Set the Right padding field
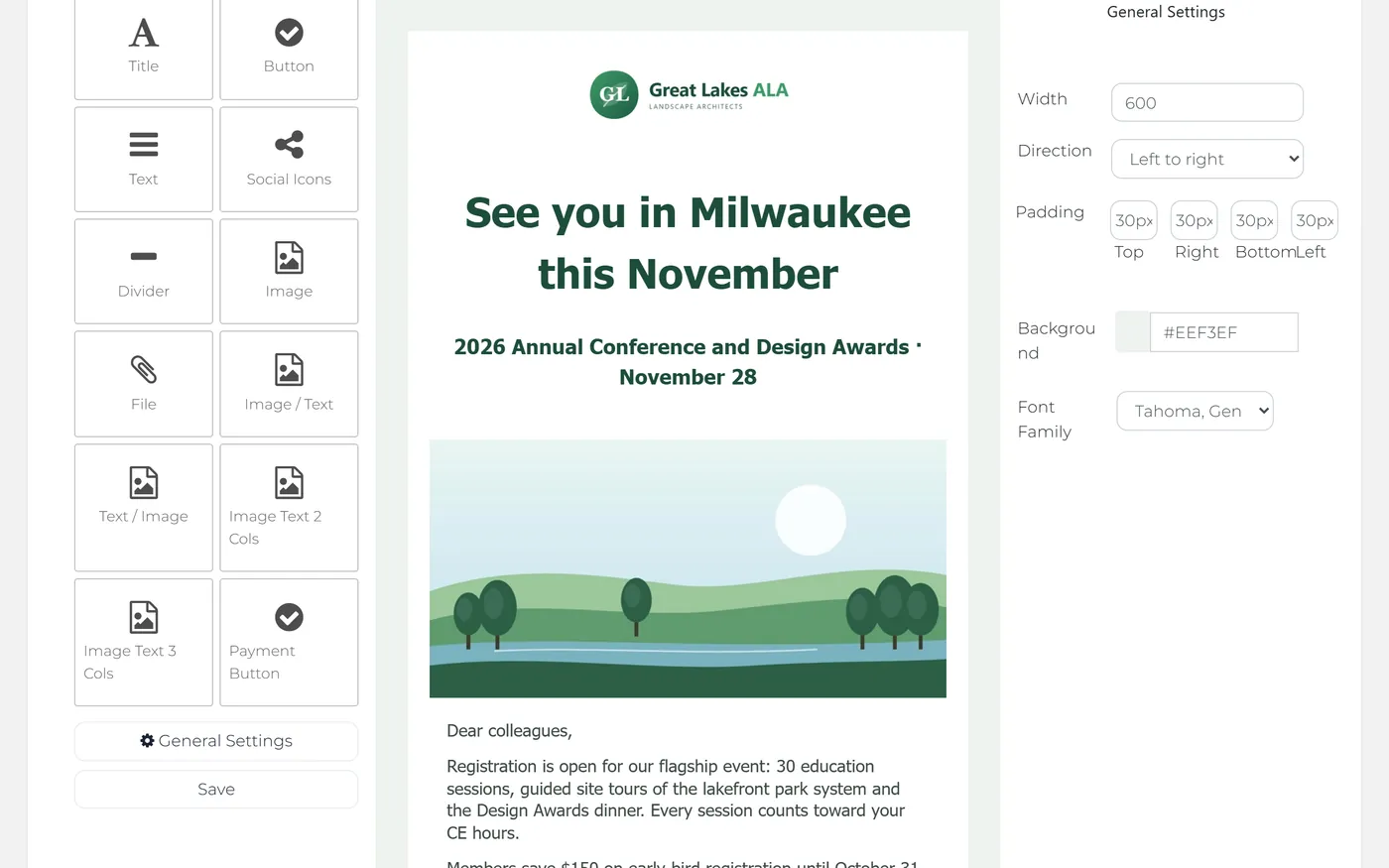 (x=1195, y=220)
